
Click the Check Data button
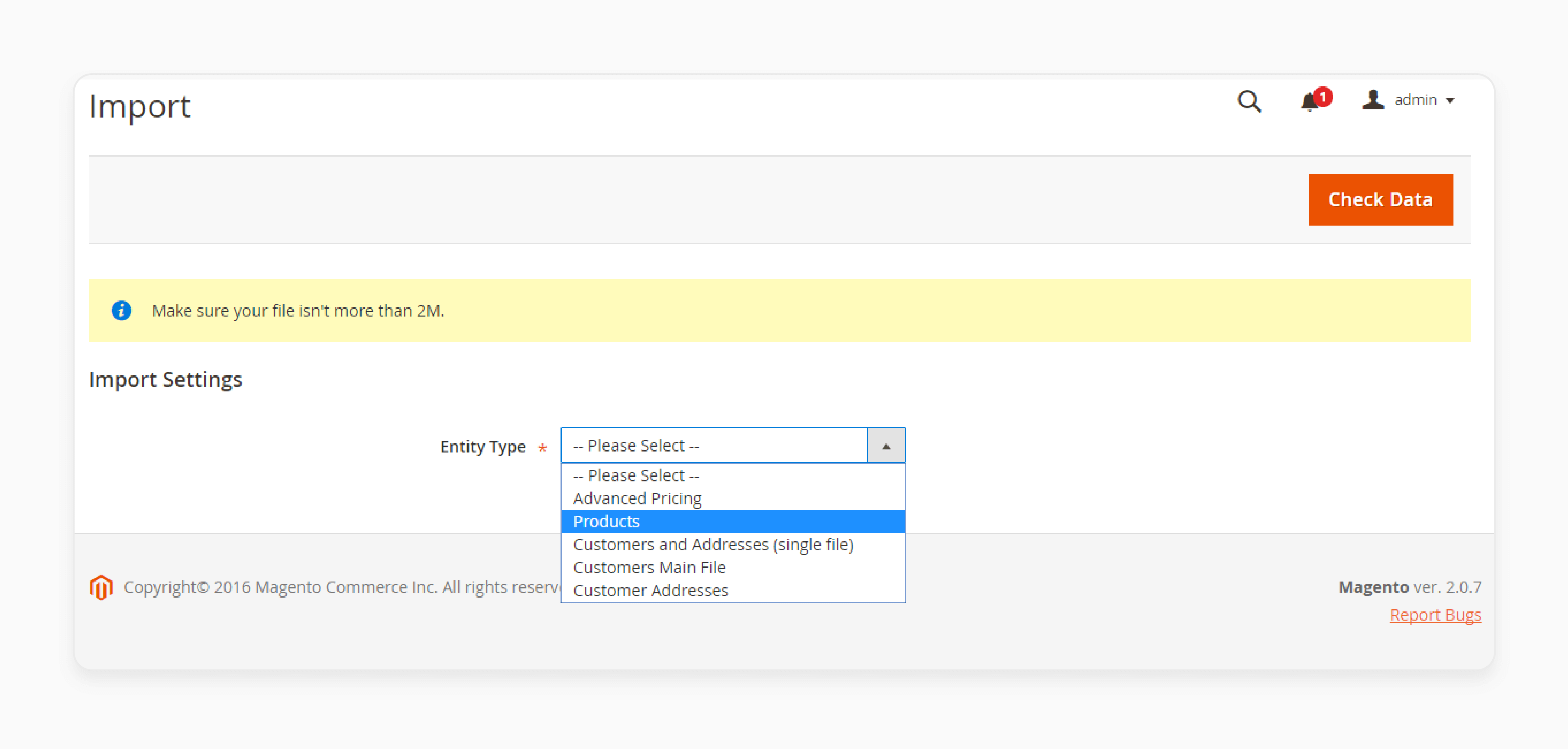1381,200
